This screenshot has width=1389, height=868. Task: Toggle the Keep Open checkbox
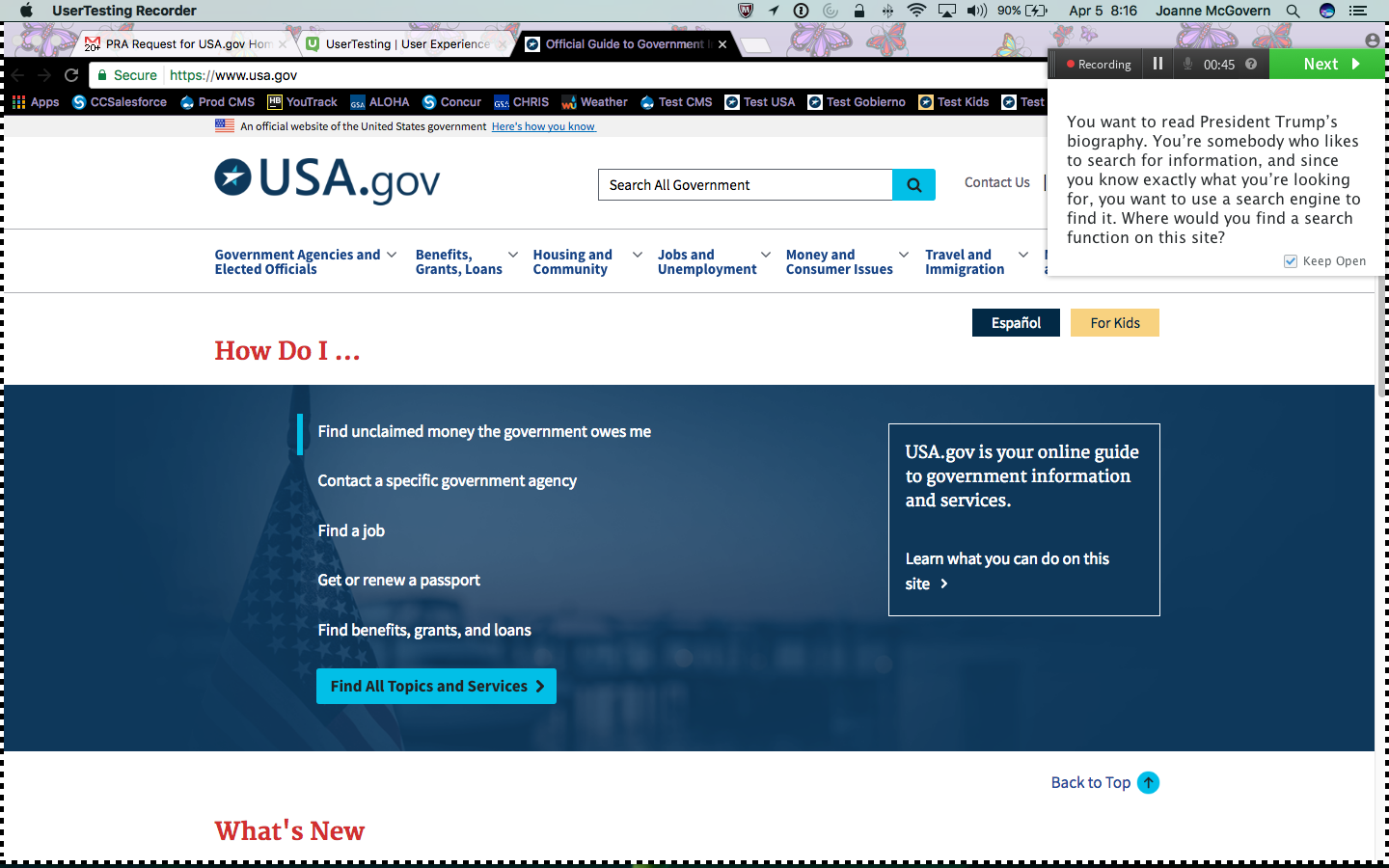click(x=1291, y=260)
